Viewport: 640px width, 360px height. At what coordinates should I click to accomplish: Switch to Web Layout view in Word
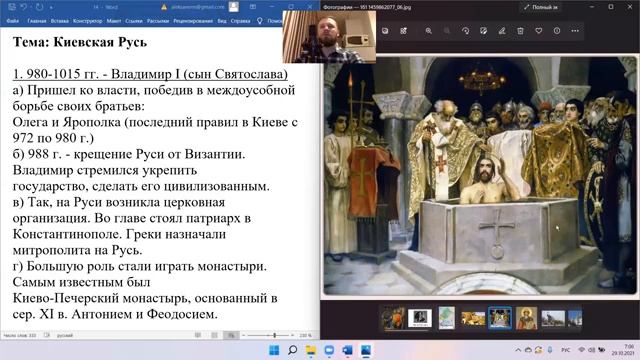(x=231, y=335)
